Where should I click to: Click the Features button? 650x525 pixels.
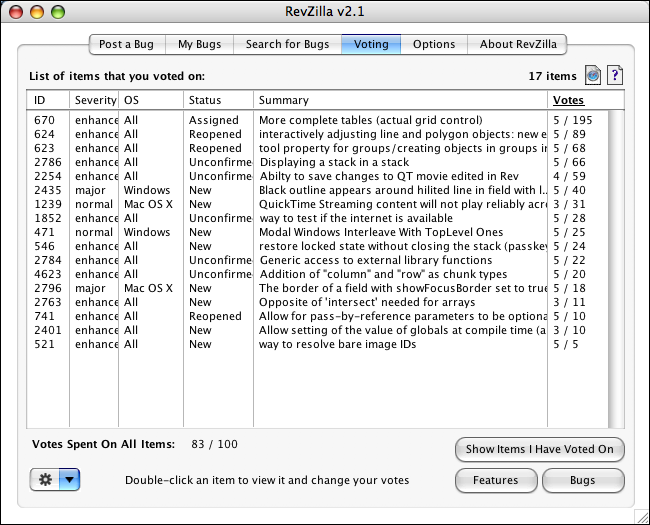[x=496, y=480]
